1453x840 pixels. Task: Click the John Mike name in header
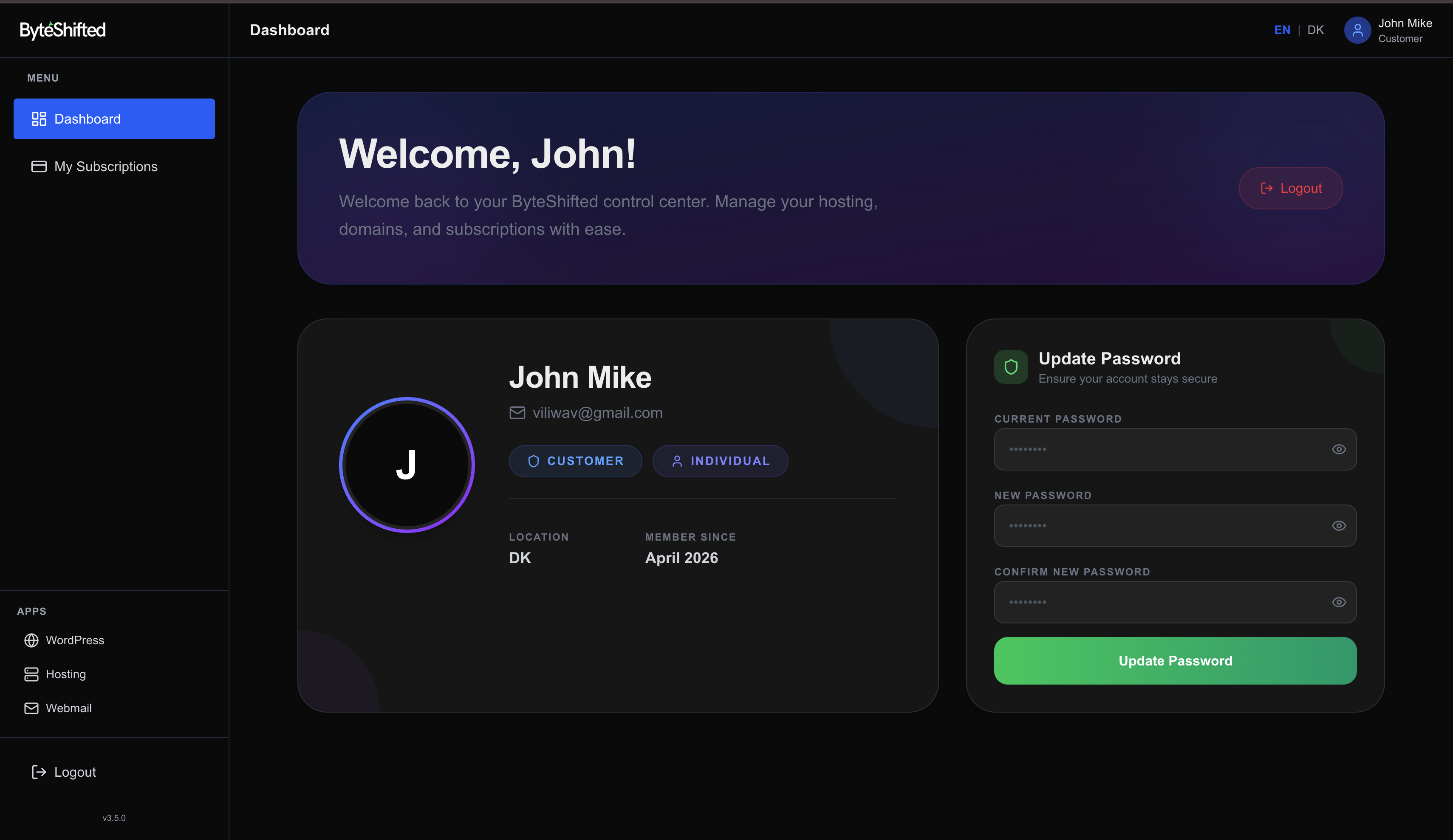coord(1405,23)
